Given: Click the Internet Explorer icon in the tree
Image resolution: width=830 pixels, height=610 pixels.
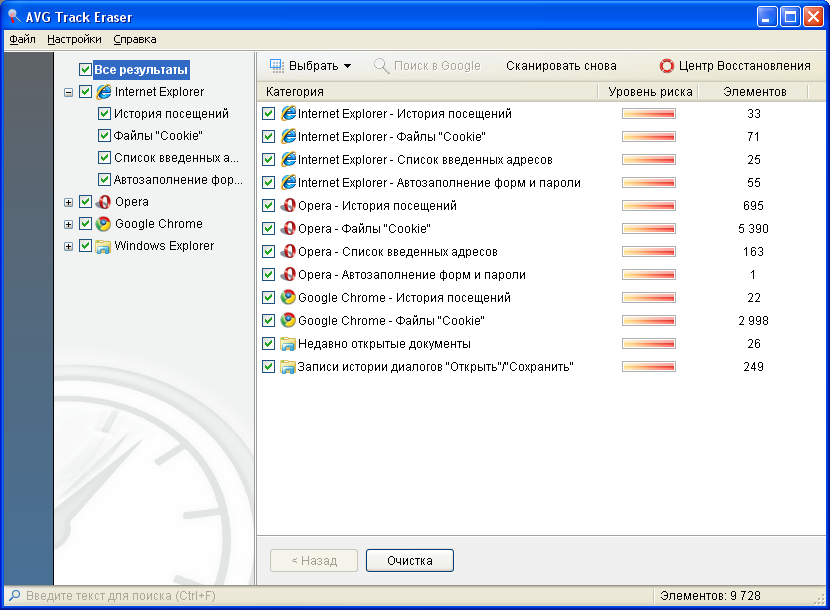Looking at the screenshot, I should [x=104, y=92].
